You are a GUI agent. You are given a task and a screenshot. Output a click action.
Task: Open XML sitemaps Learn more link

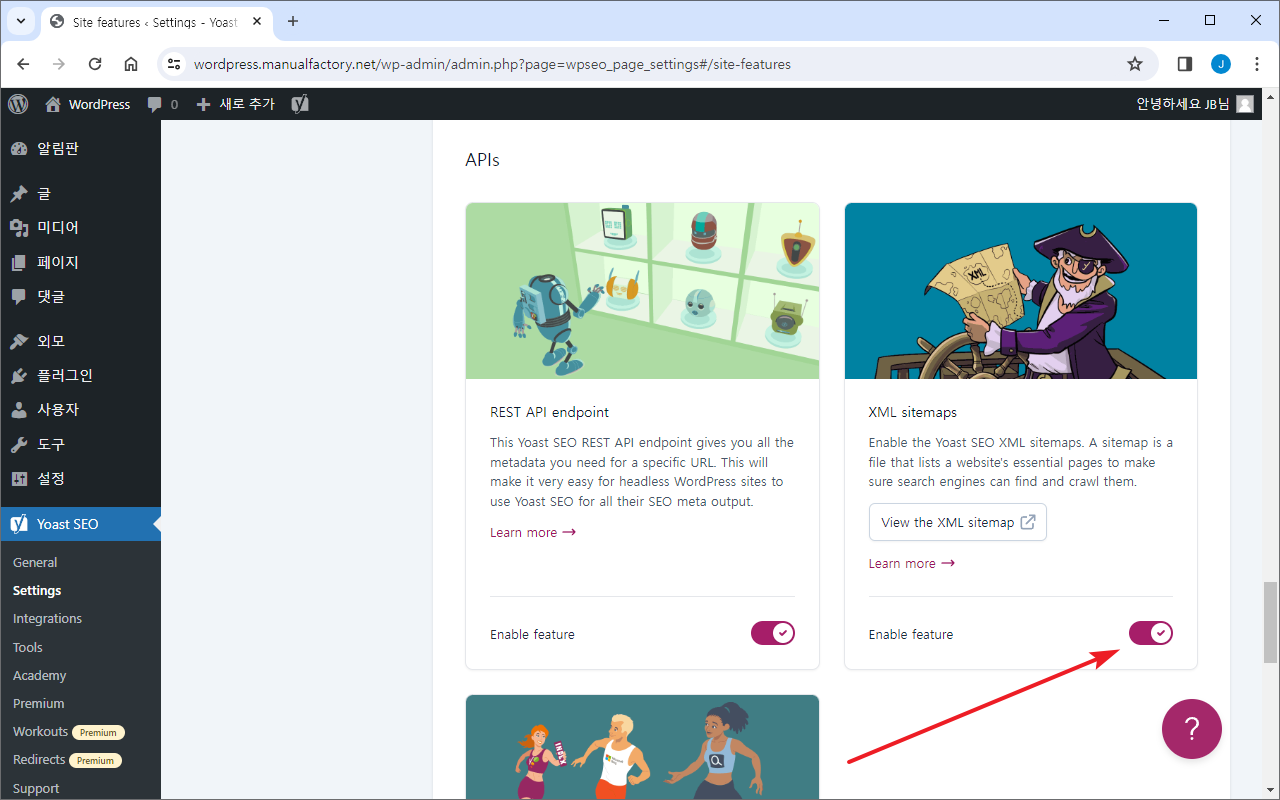(x=911, y=563)
